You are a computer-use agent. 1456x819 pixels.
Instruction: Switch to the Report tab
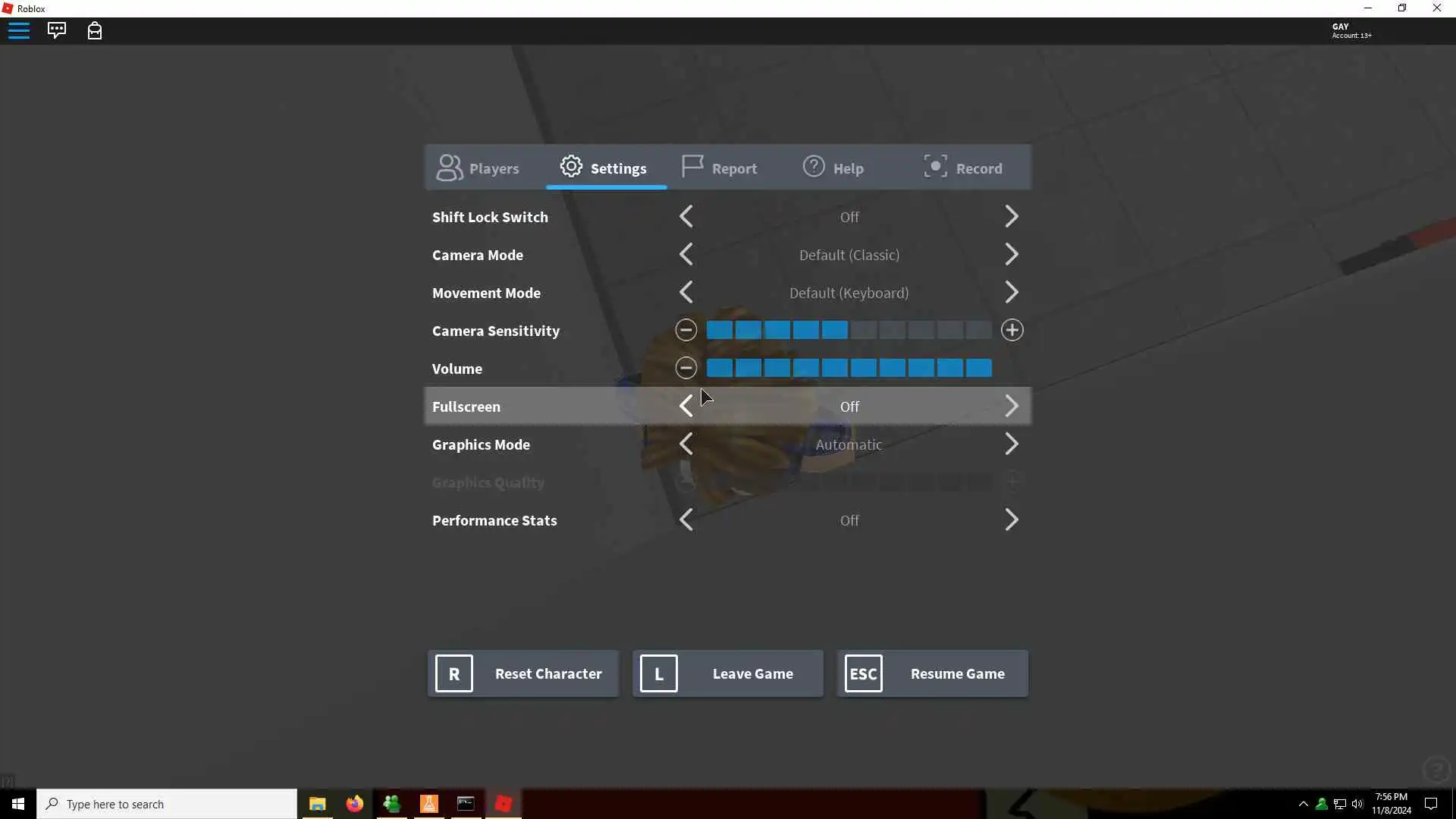coord(719,168)
